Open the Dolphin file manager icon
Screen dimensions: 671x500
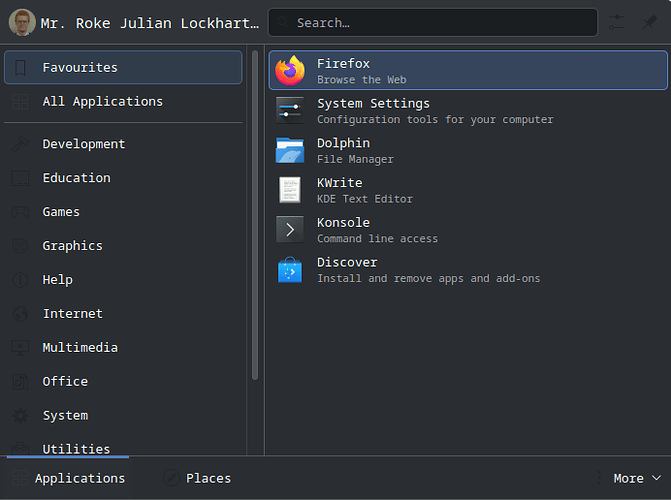point(290,150)
